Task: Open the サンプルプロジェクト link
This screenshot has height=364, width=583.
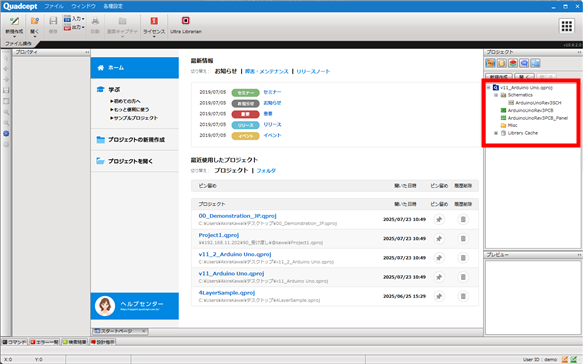Action: point(136,118)
